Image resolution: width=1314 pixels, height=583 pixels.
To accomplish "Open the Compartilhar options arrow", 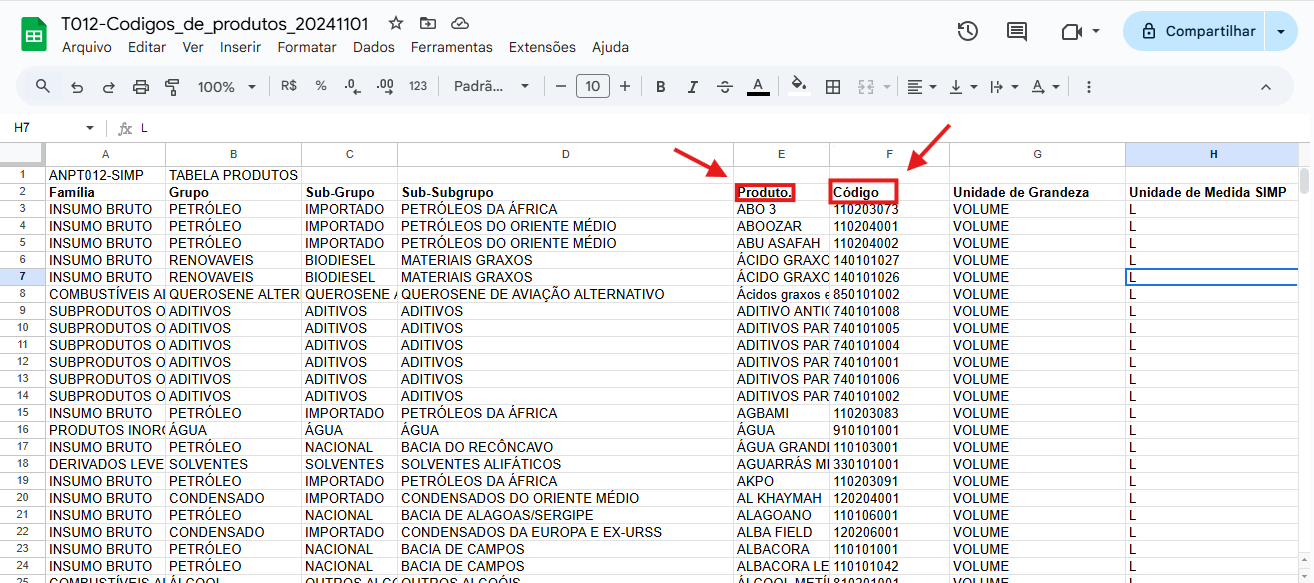I will point(1281,31).
